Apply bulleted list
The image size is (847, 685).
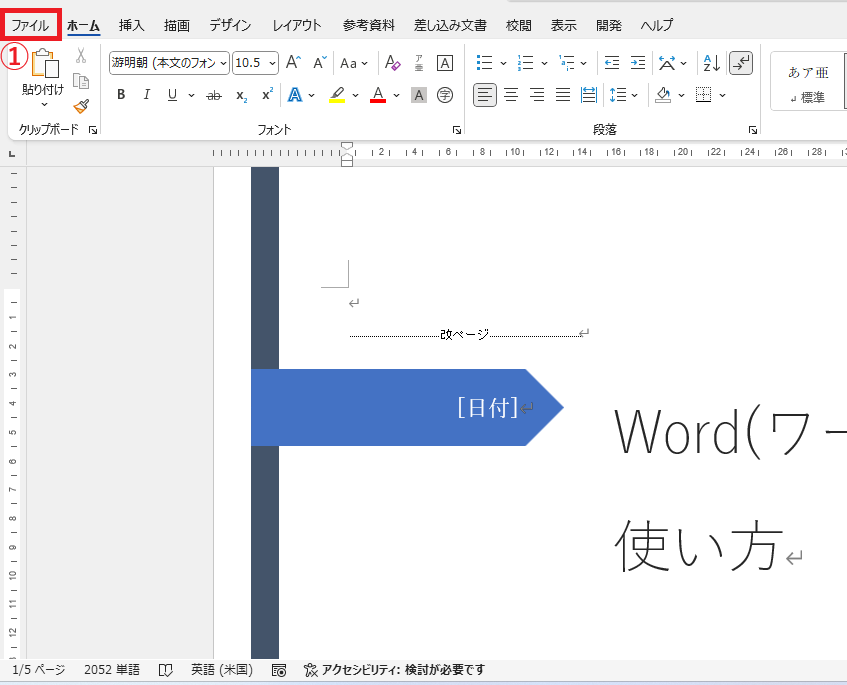pos(485,63)
